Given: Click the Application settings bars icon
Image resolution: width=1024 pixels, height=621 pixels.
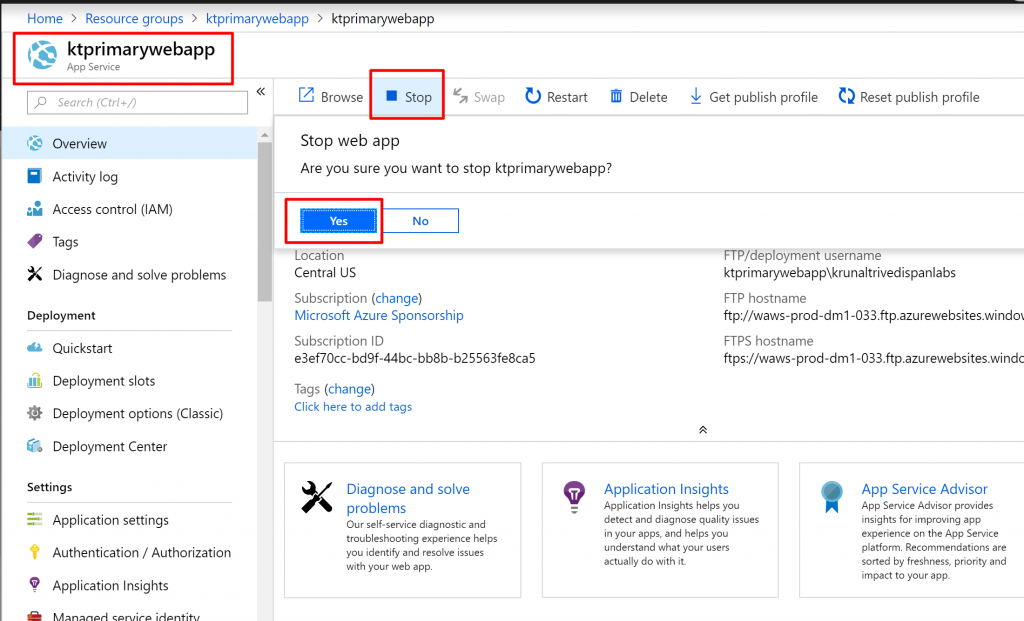Looking at the screenshot, I should (x=35, y=519).
